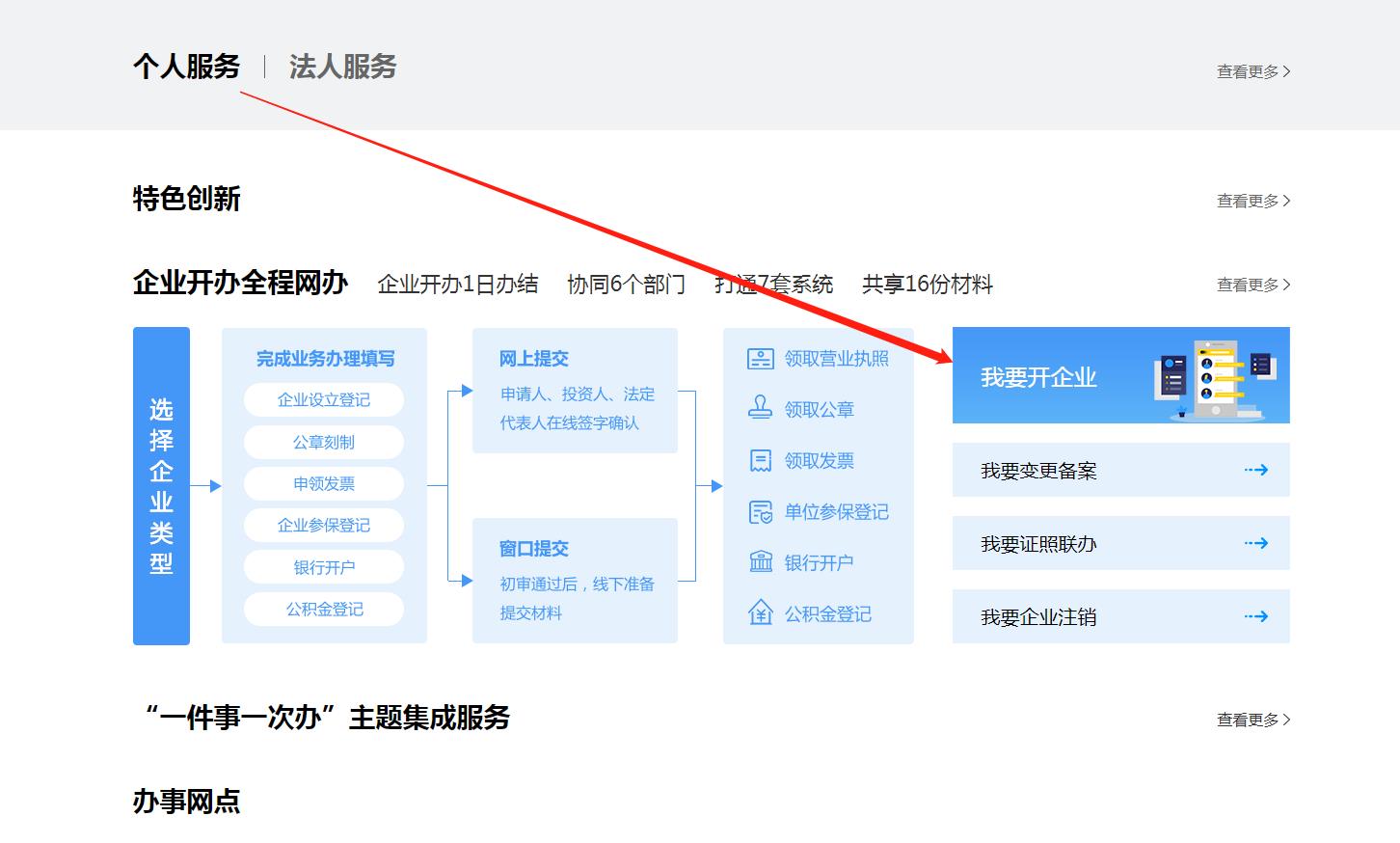Open the 我要变更备案 button

[1120, 470]
